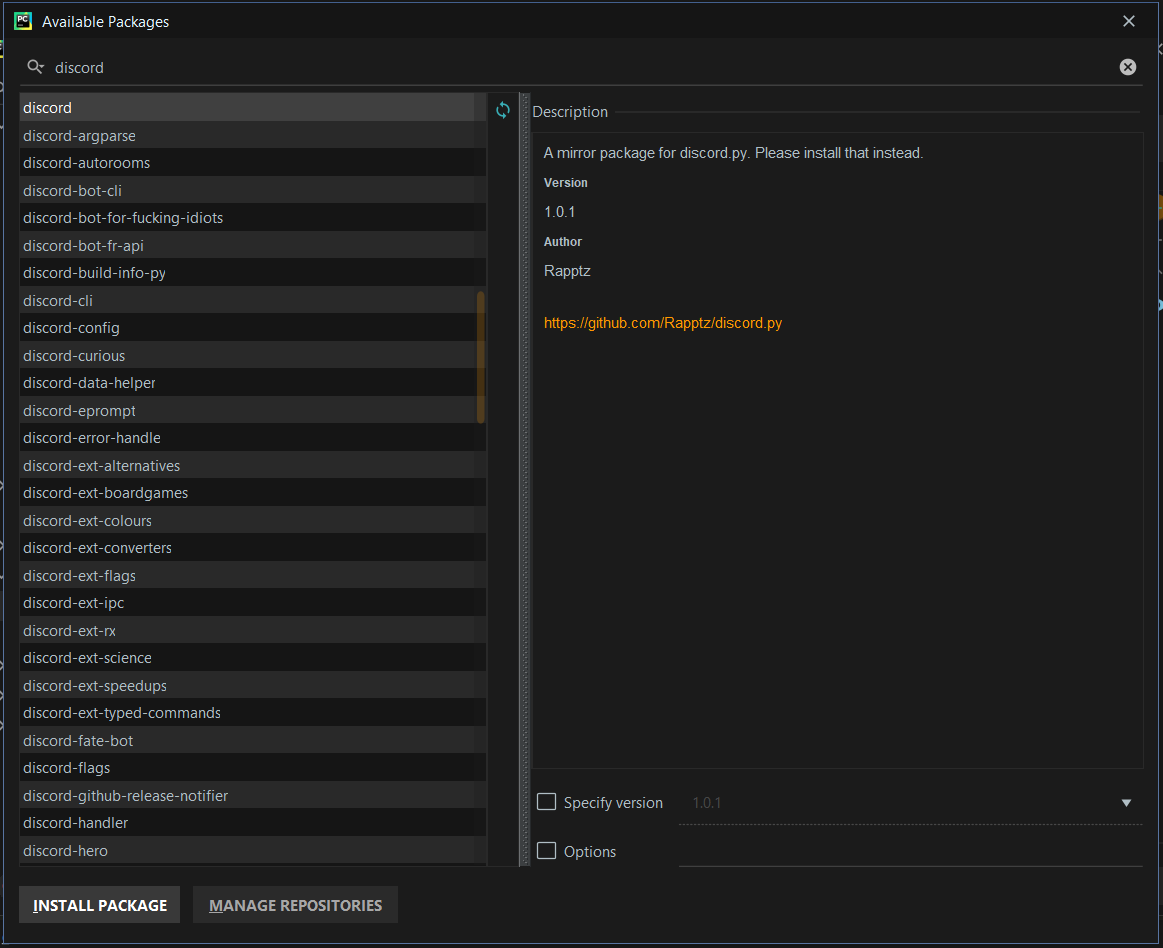Open the Rapptz discord.py GitHub link
The width and height of the screenshot is (1163, 948).
[x=662, y=323]
